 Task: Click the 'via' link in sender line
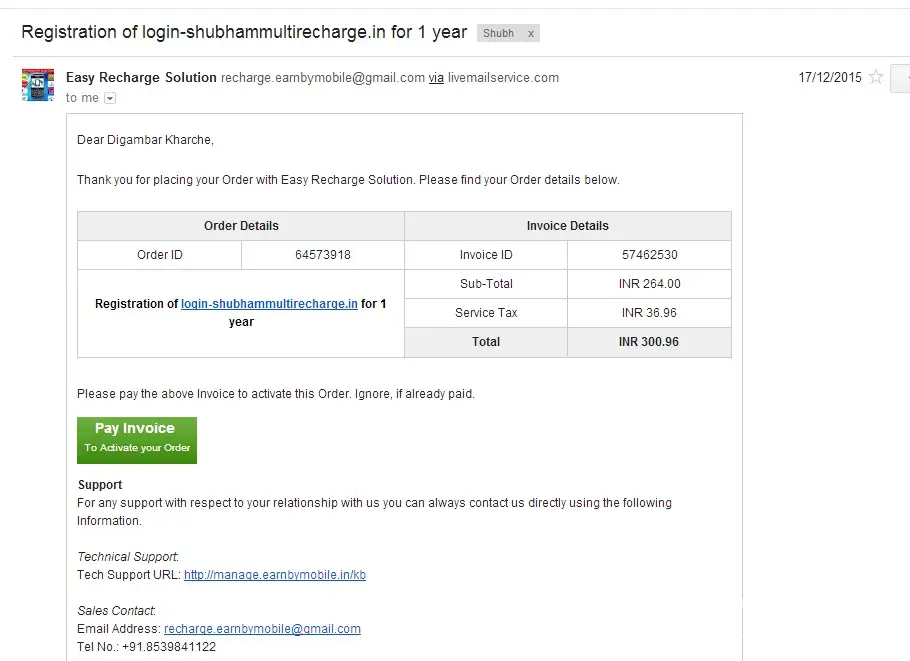click(436, 78)
